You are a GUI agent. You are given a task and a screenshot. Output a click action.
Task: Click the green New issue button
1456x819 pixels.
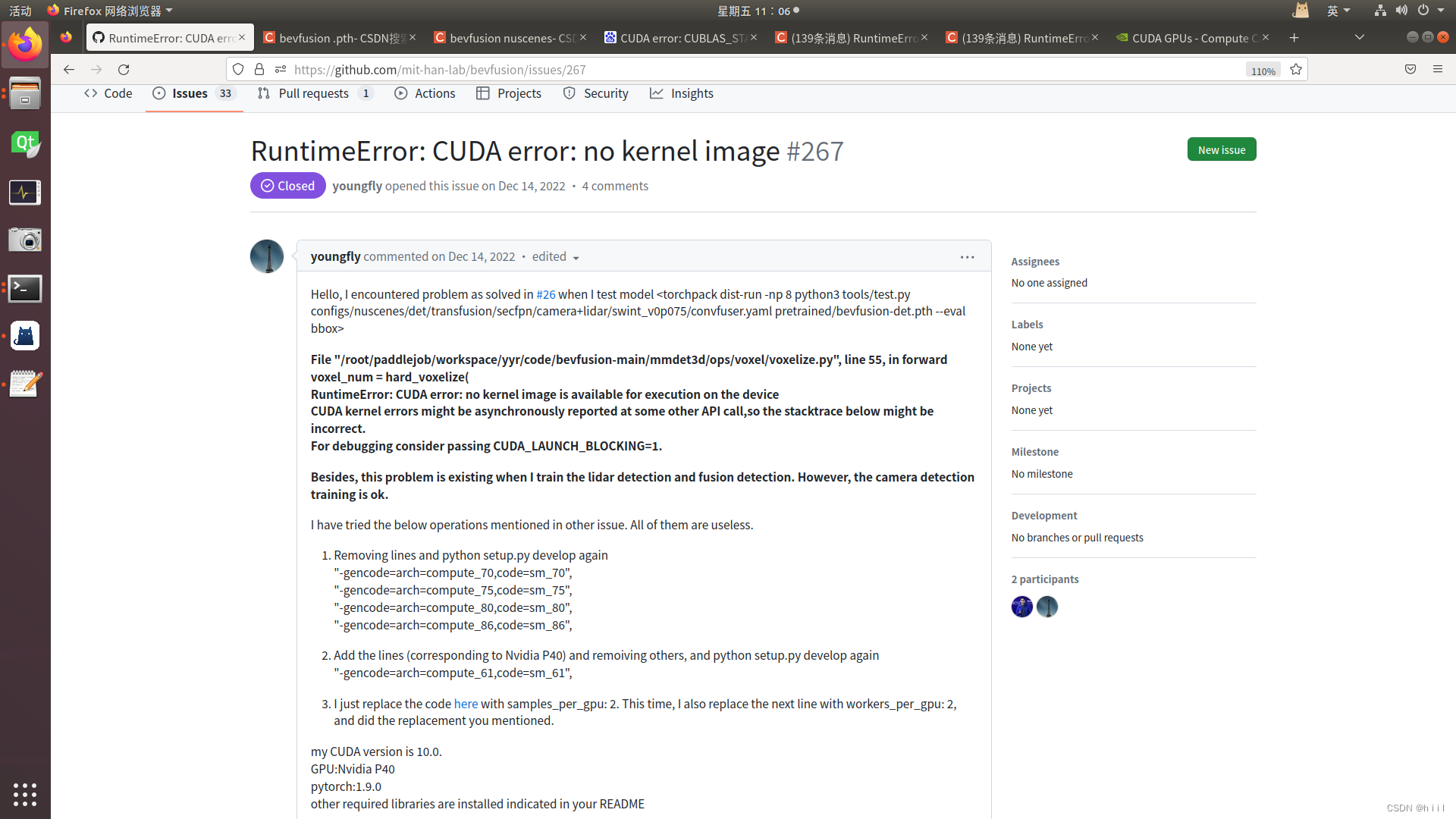coord(1221,149)
